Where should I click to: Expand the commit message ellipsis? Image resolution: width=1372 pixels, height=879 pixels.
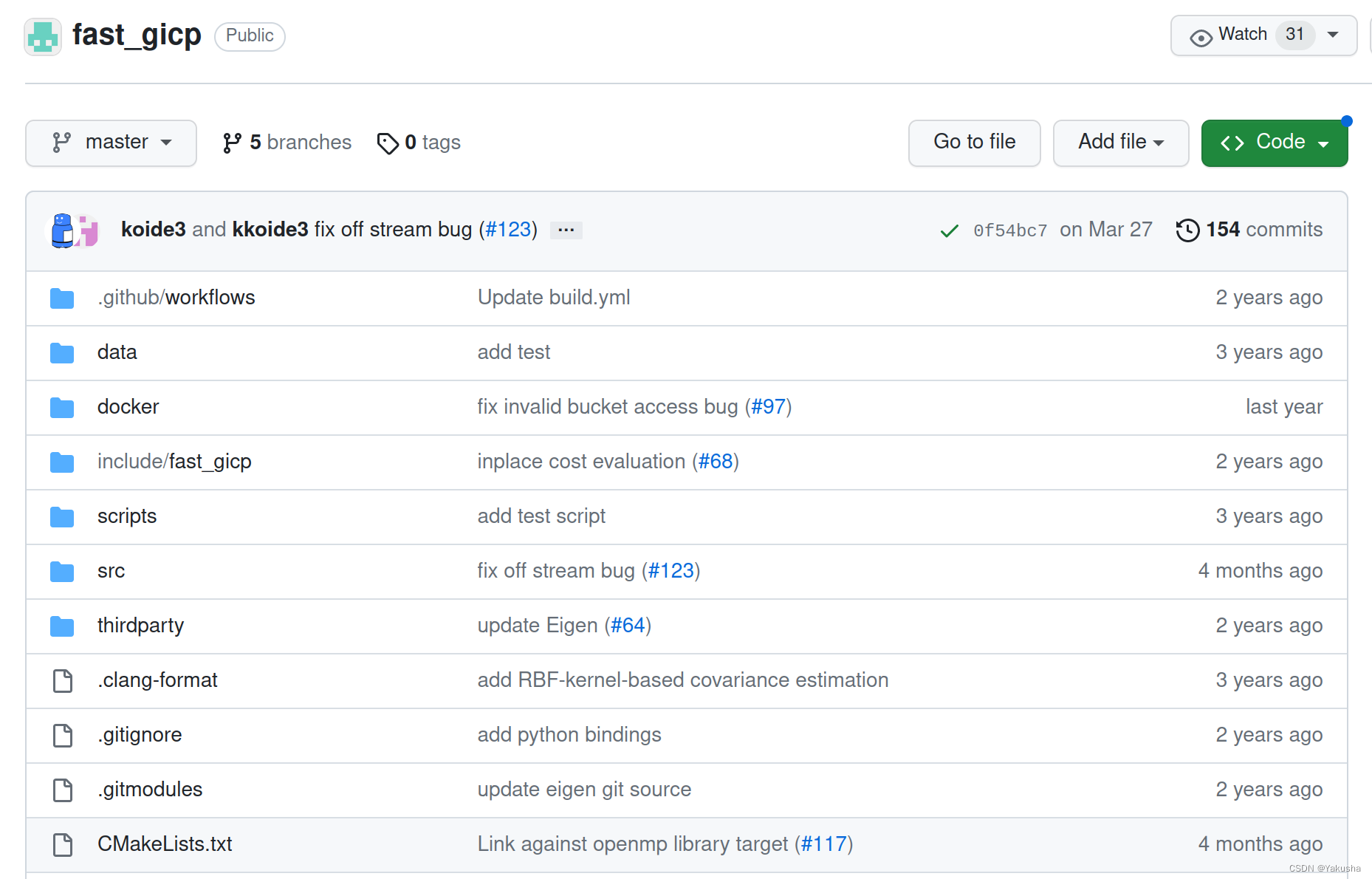tap(566, 230)
